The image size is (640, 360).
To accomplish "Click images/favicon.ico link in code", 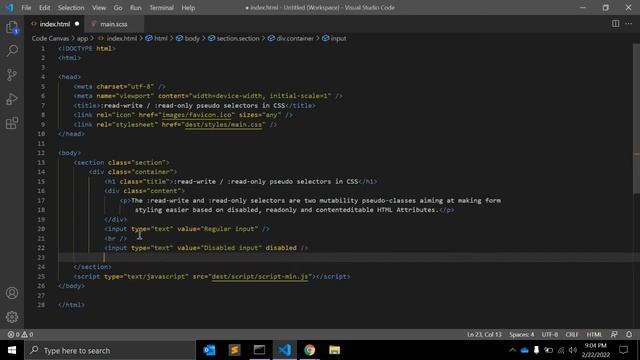I will (196, 115).
